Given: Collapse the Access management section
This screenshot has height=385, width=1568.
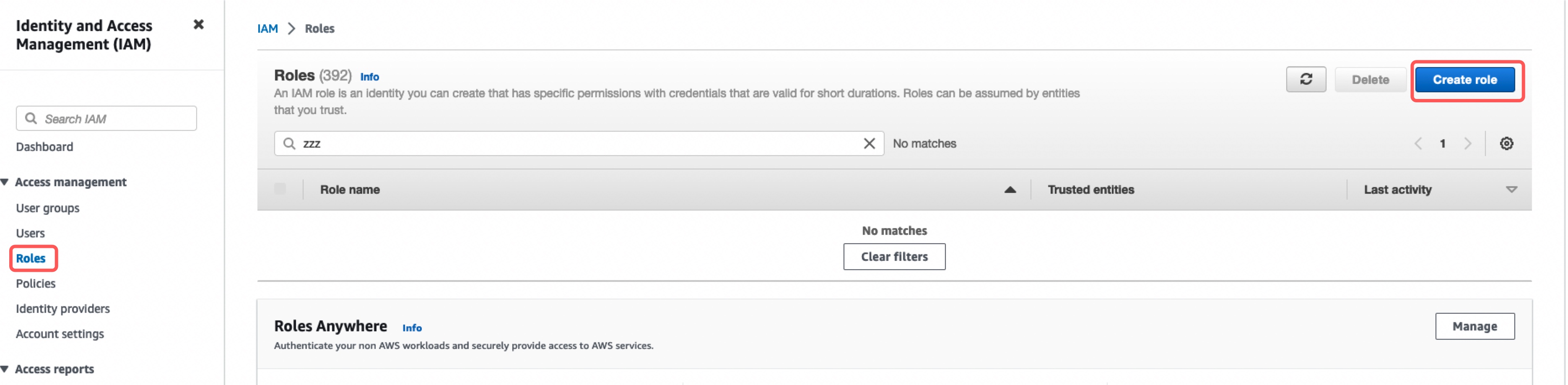Looking at the screenshot, I should [5, 182].
